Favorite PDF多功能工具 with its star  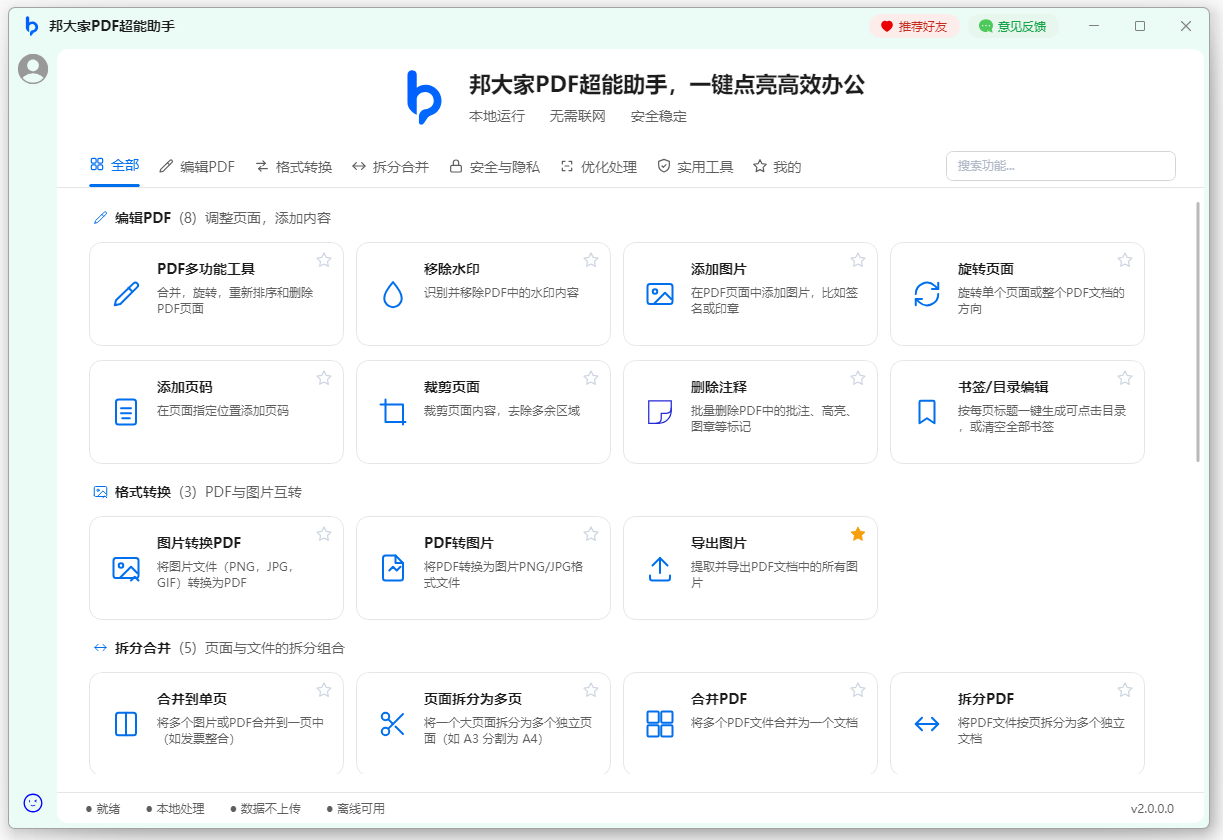click(324, 260)
